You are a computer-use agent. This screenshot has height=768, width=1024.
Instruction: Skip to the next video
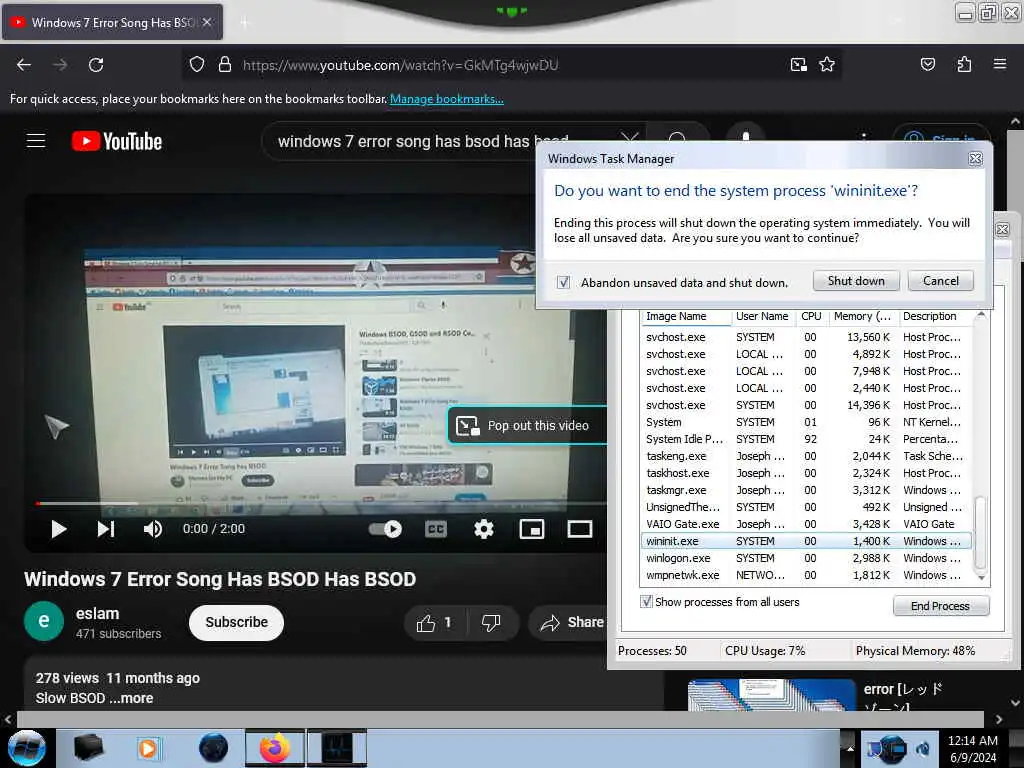click(106, 529)
